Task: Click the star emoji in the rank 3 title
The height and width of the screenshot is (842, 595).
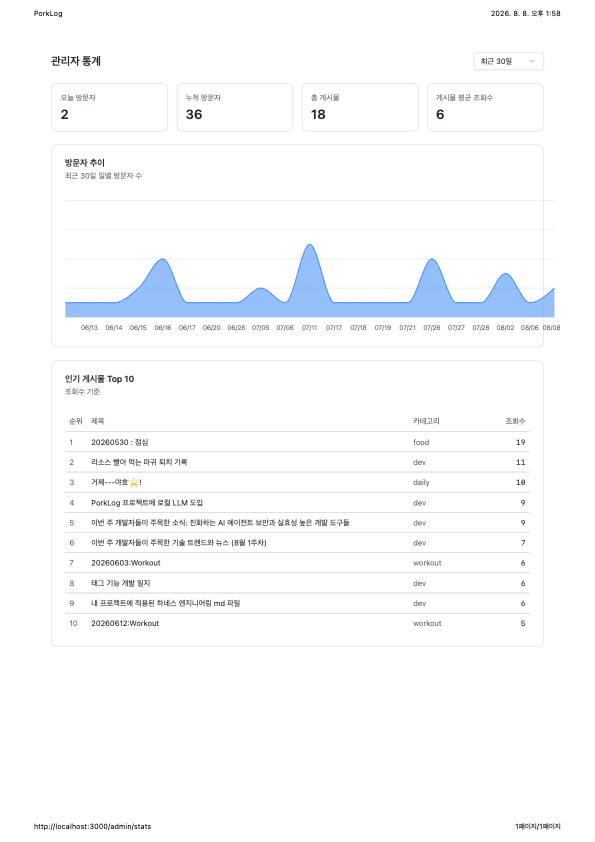Action: pos(134,483)
